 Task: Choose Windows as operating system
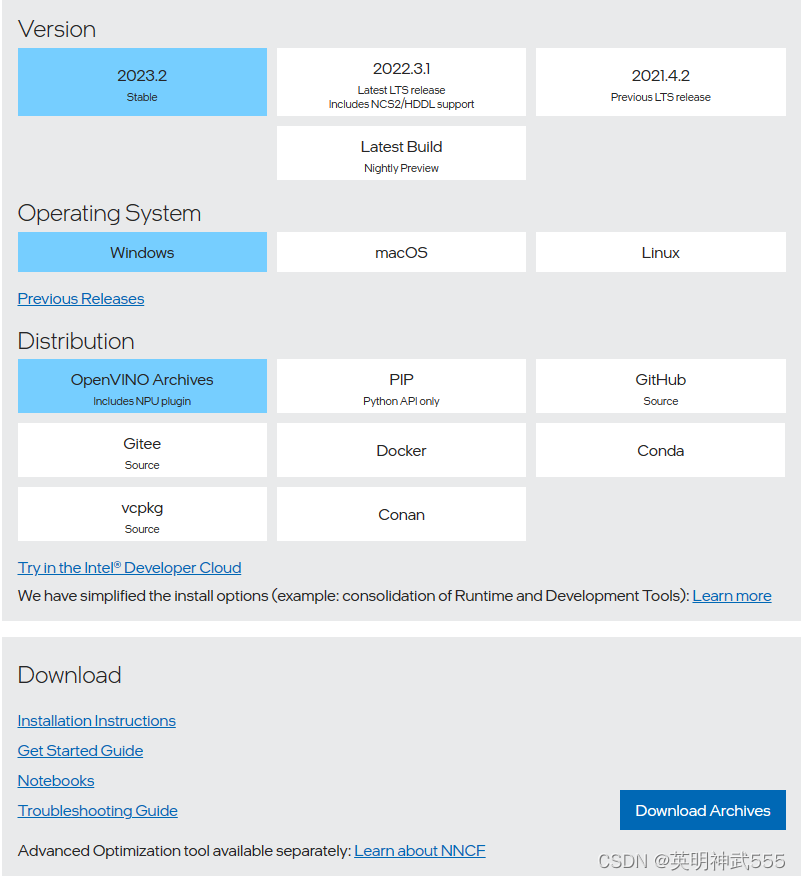coord(142,253)
